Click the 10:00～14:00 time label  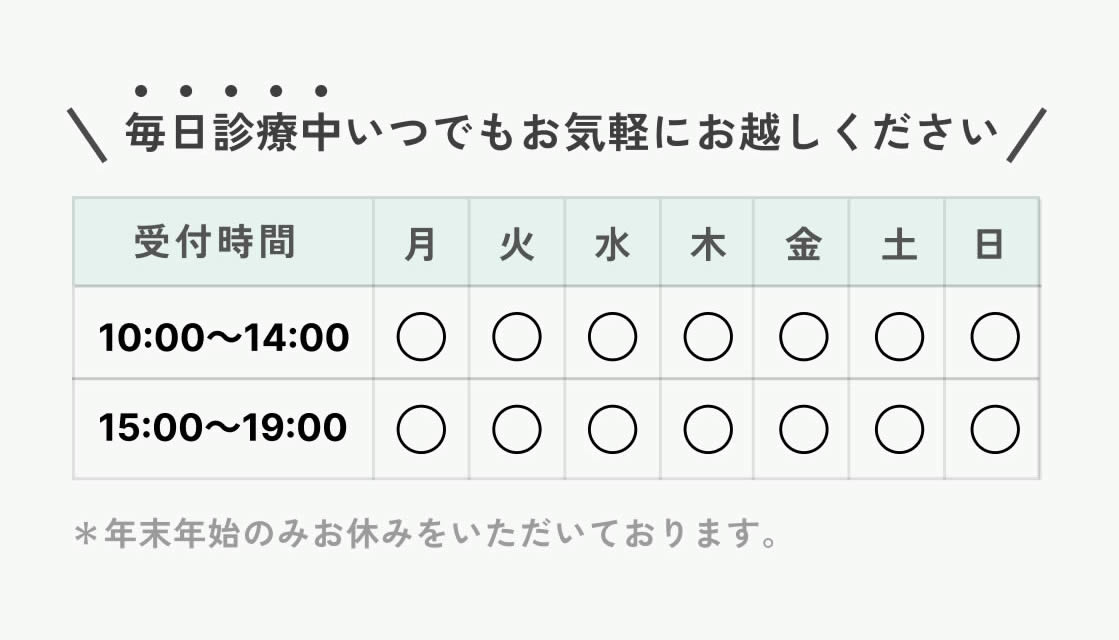pos(224,338)
